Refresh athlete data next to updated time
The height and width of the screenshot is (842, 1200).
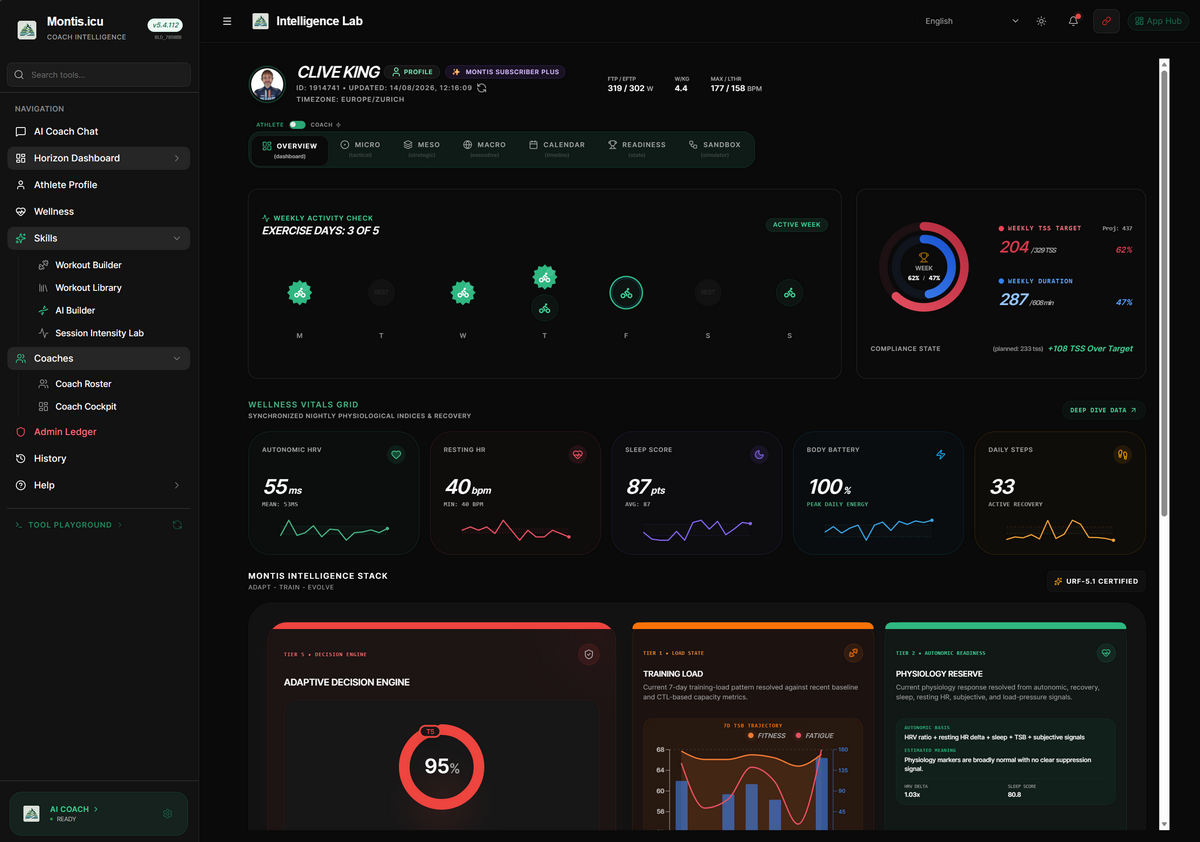click(x=482, y=88)
